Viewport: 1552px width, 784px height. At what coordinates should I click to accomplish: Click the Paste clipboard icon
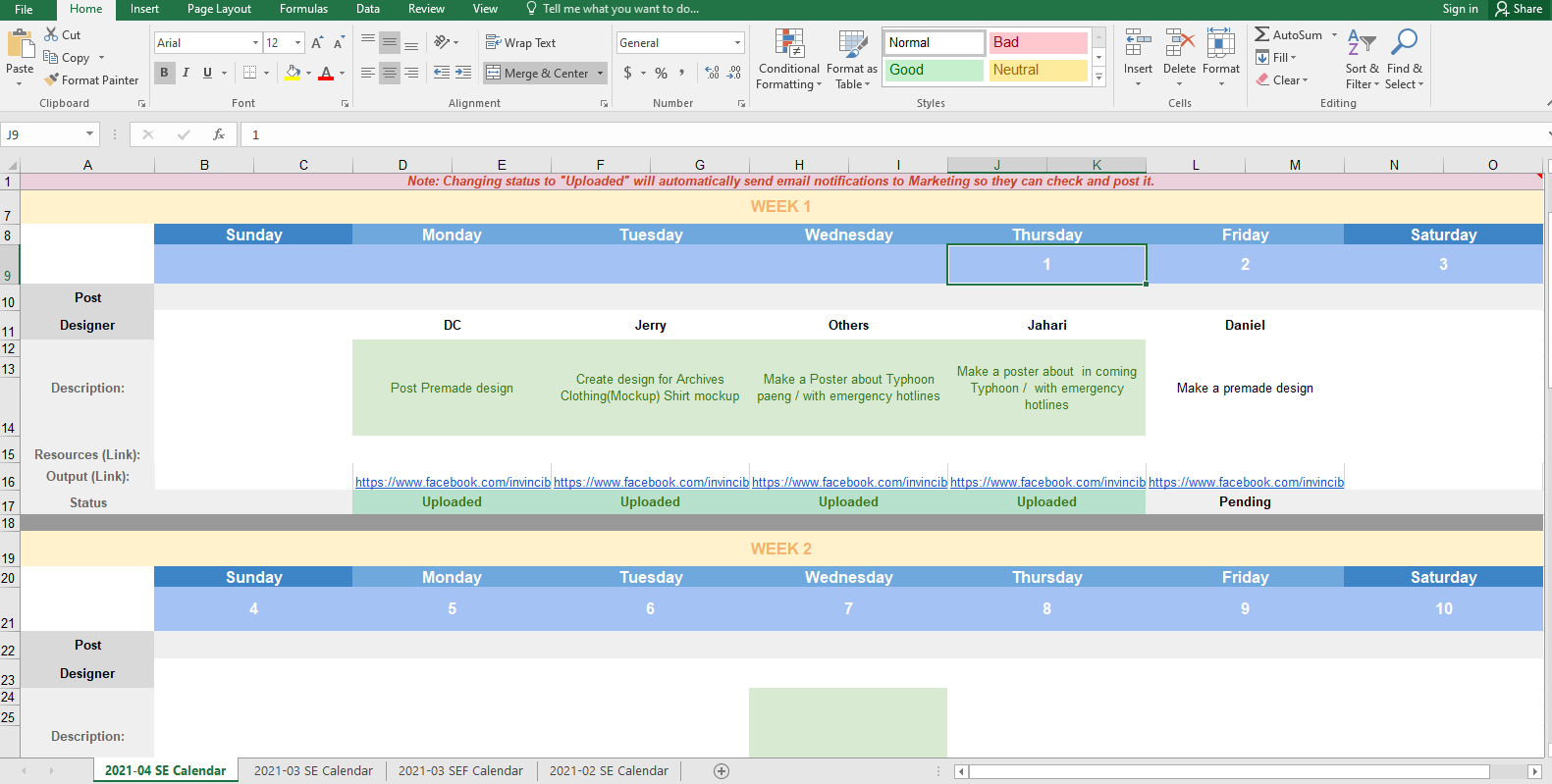pos(20,45)
